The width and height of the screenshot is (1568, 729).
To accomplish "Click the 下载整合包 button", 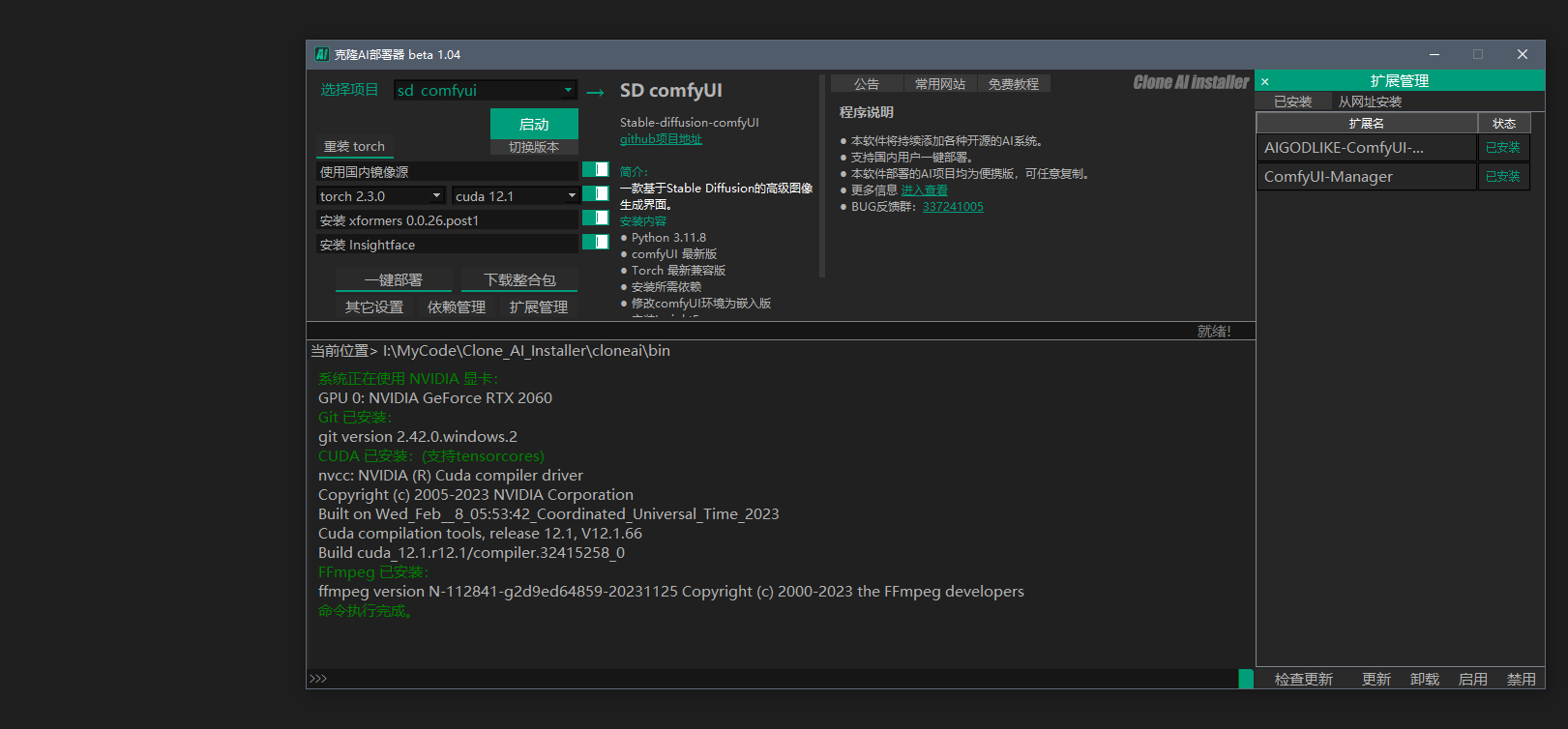I will (x=519, y=280).
